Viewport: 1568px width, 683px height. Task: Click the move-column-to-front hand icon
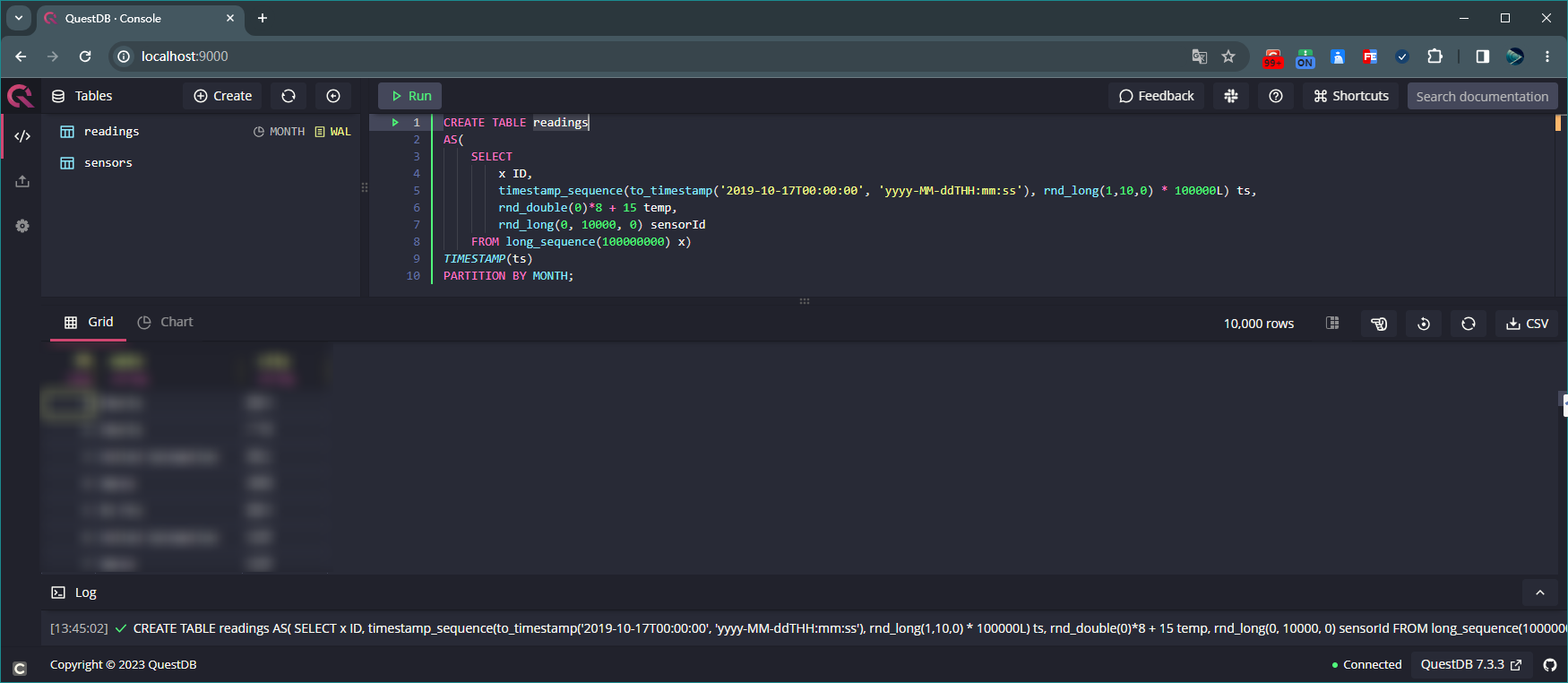[1379, 324]
